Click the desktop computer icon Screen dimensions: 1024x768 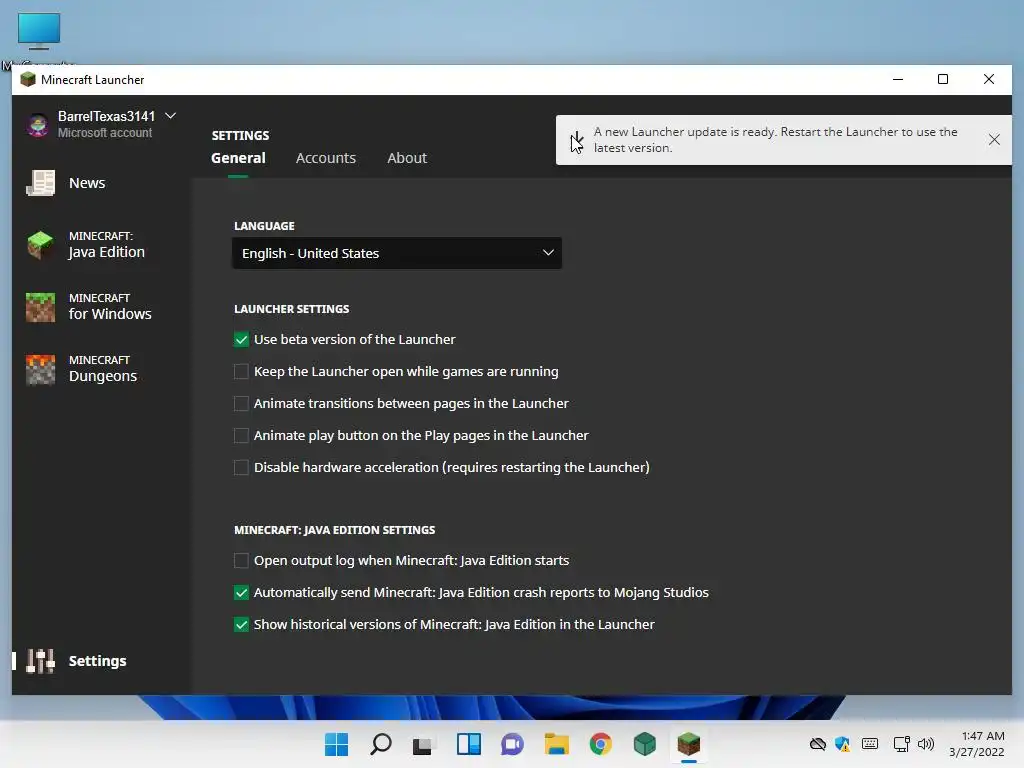click(39, 31)
